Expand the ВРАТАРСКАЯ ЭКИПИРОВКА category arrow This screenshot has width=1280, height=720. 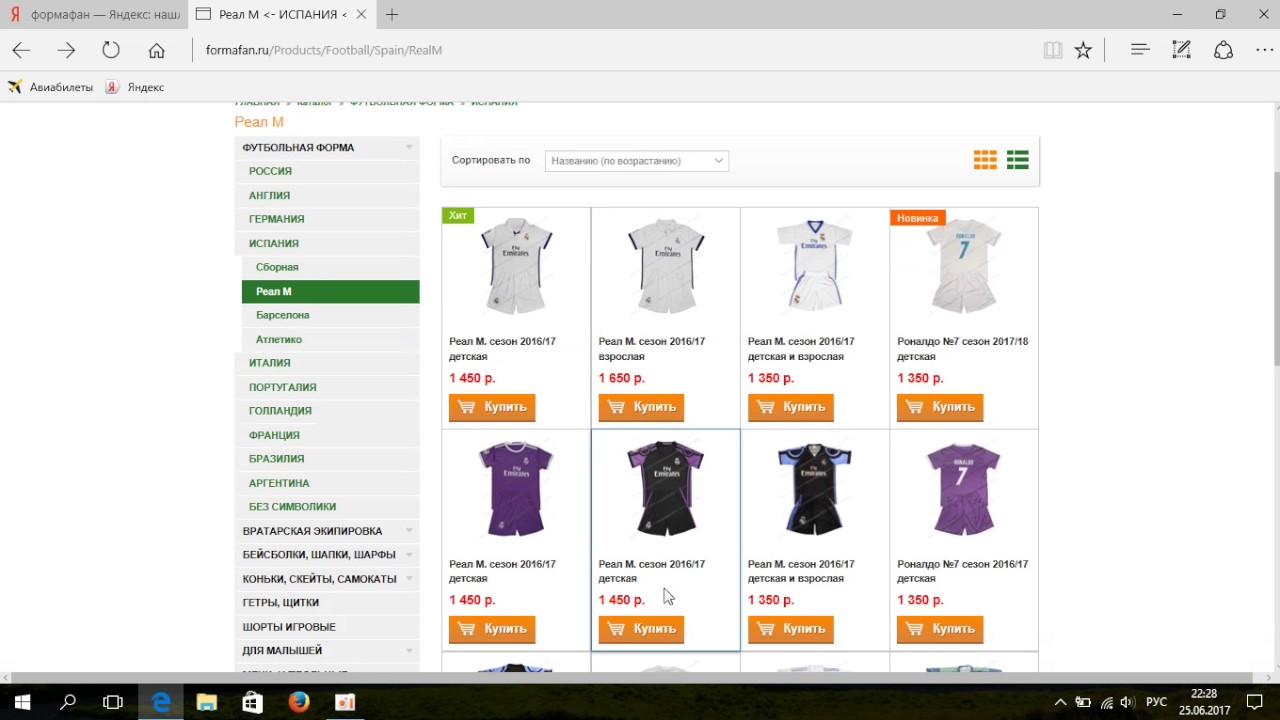click(409, 531)
